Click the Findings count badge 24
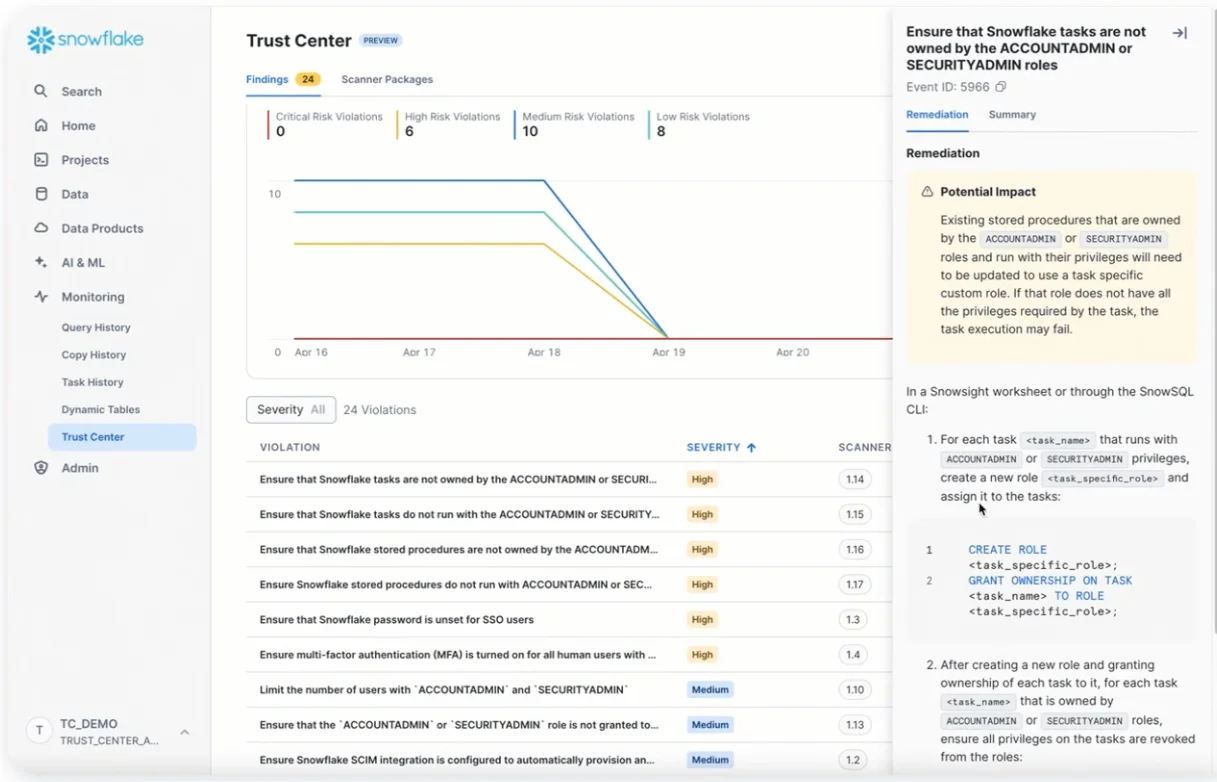 308,79
